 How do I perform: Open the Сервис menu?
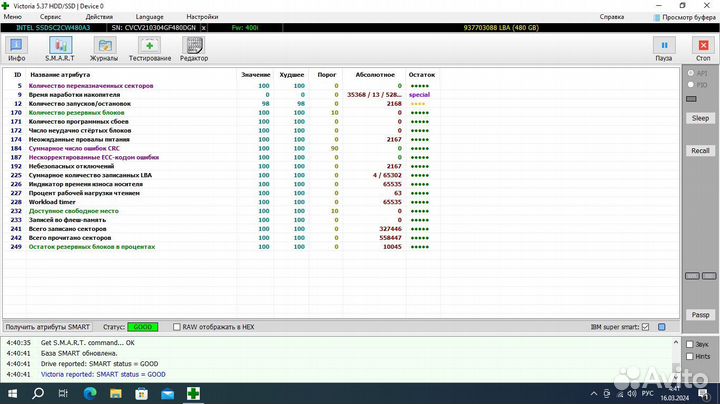coord(48,17)
